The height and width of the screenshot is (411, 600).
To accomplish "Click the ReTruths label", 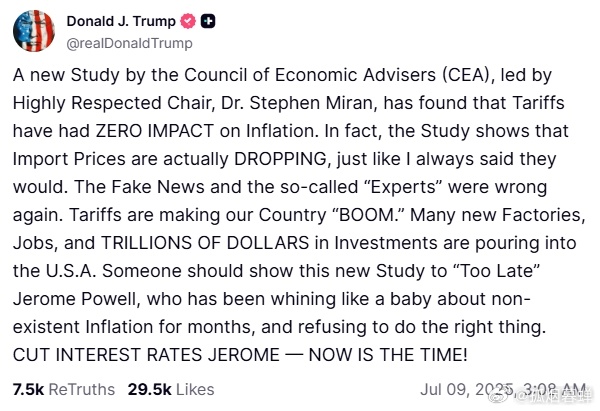I will 82,390.
